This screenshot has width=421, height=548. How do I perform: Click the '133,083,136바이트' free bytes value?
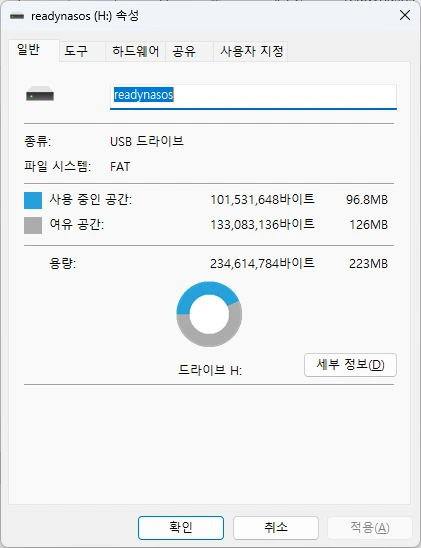click(x=262, y=224)
